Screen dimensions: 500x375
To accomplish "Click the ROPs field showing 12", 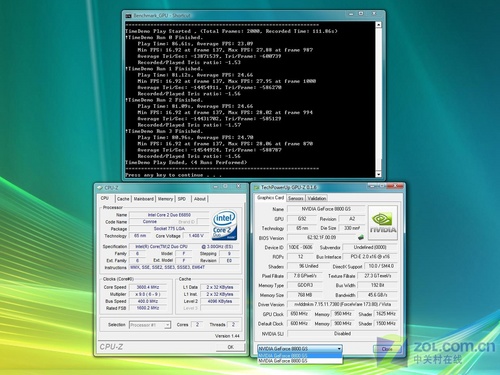I will click(300, 257).
